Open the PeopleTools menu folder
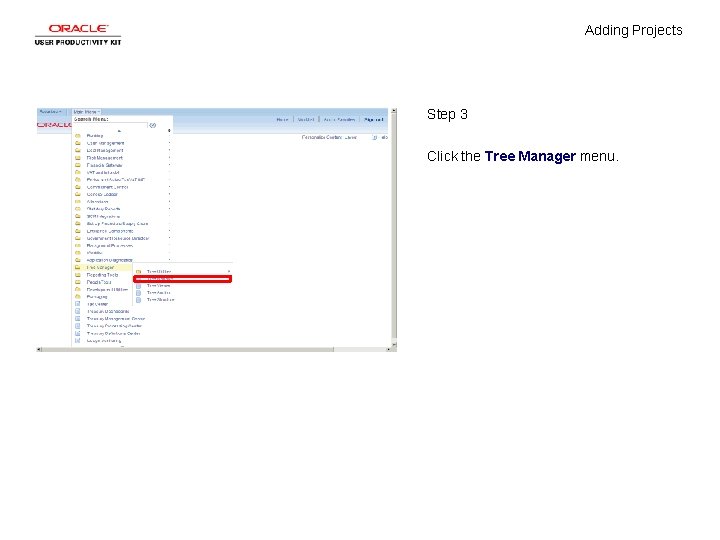 [99, 282]
